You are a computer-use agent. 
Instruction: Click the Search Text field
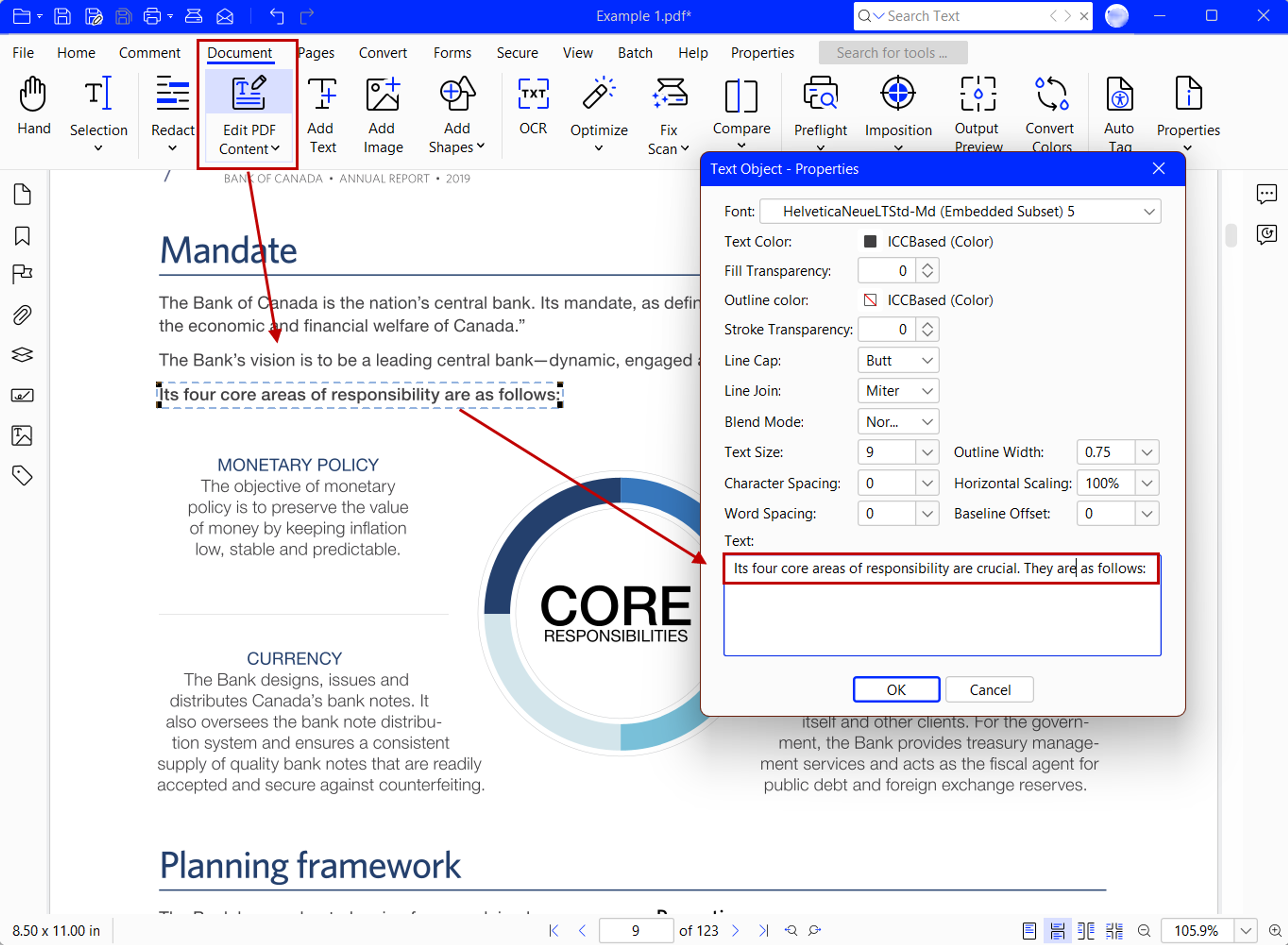[967, 16]
